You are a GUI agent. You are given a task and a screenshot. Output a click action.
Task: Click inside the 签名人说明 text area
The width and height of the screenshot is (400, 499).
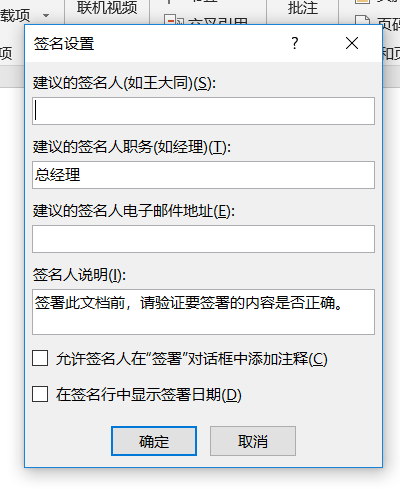[x=203, y=312]
